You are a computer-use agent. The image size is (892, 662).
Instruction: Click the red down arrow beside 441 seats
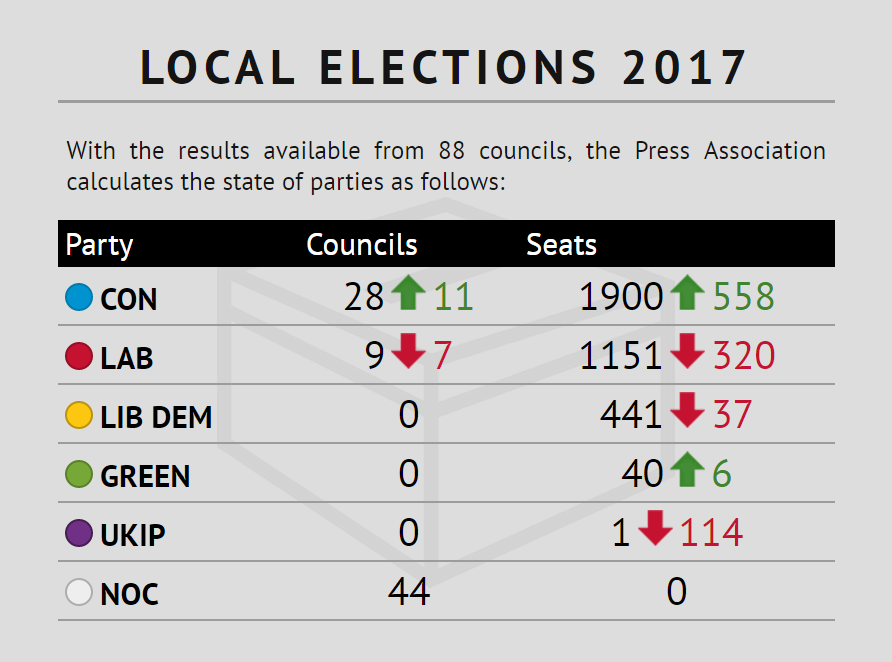point(688,410)
